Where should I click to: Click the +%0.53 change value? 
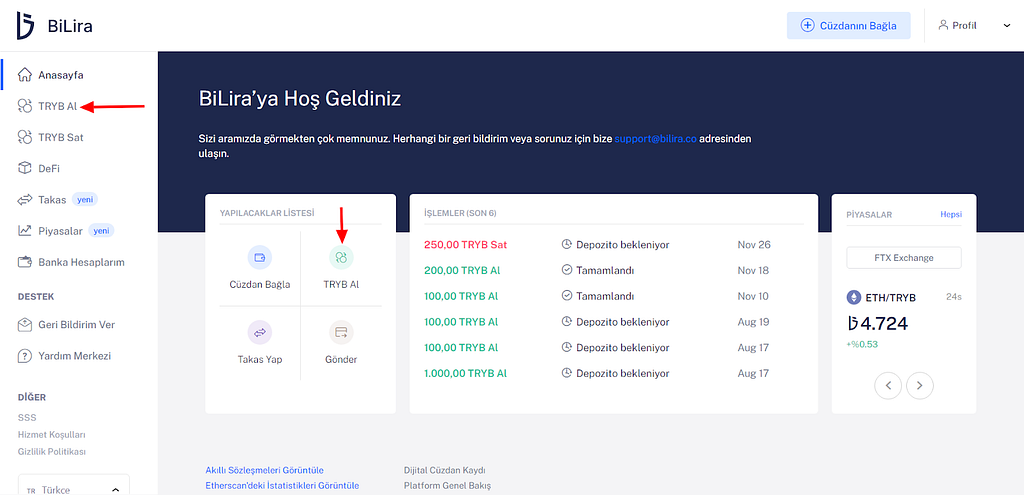[x=863, y=344]
